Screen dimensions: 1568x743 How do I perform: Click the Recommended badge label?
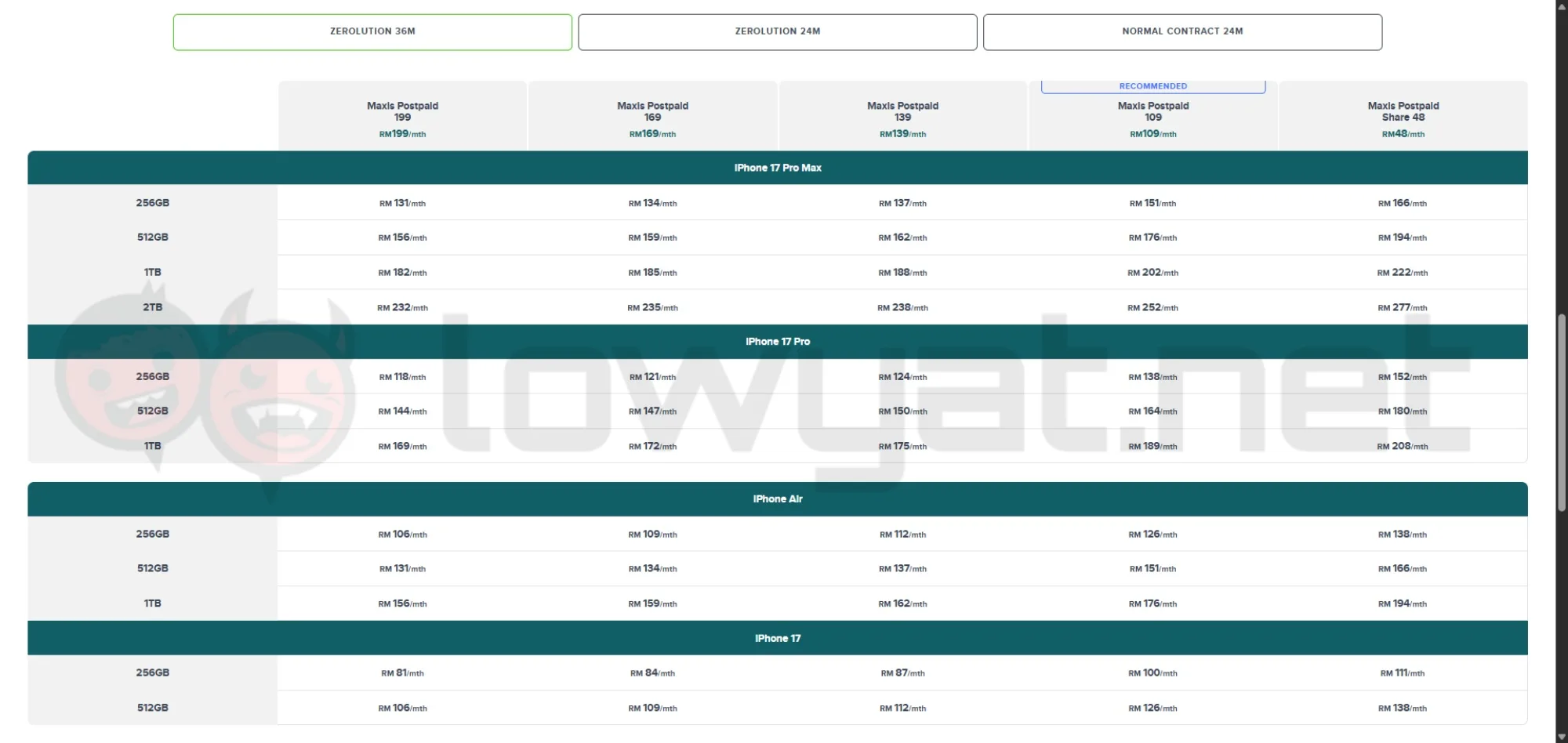click(1153, 86)
